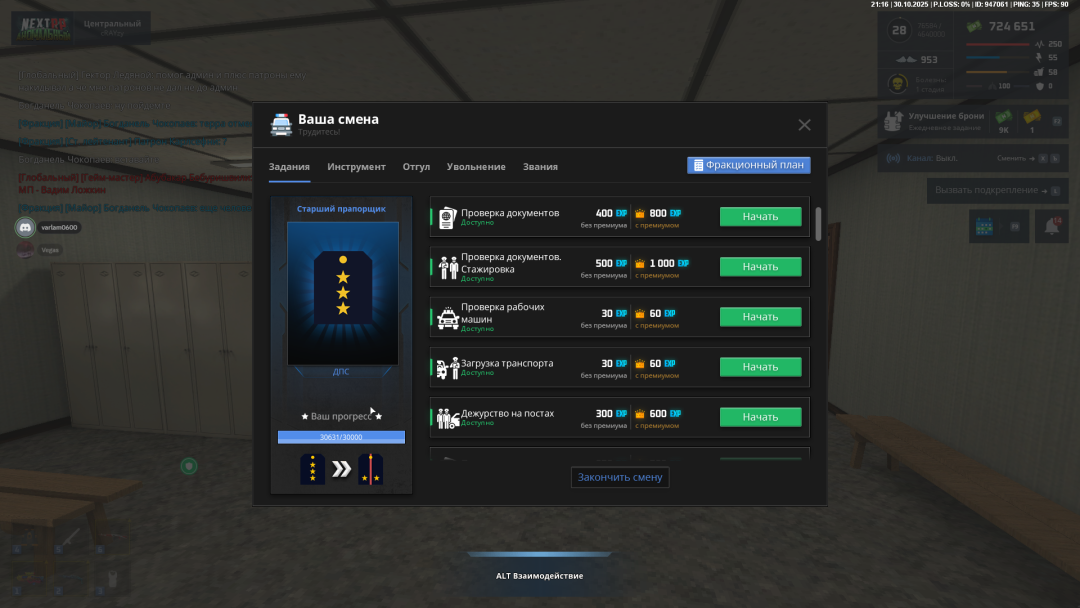The image size is (1080, 608).
Task: Click the armor vest 'Улучшение брони' icon
Action: pos(893,122)
